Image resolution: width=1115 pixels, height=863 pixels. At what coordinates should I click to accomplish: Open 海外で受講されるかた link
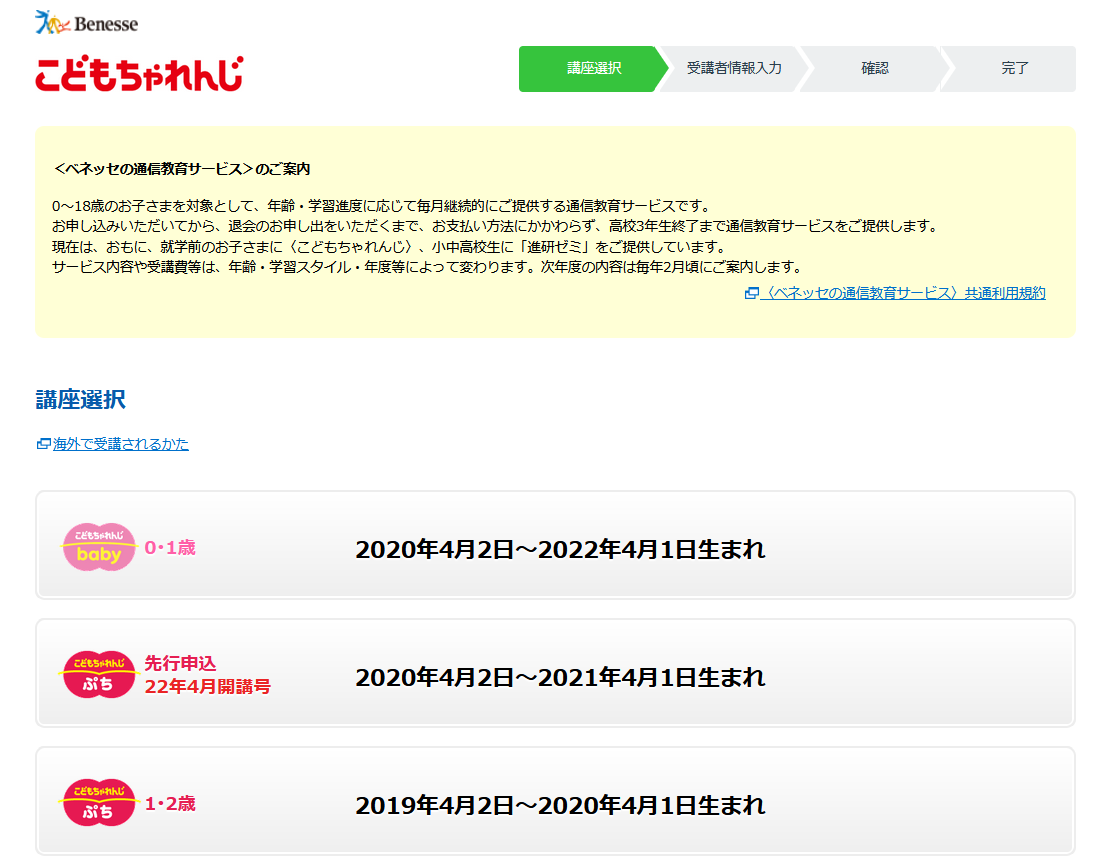[121, 444]
